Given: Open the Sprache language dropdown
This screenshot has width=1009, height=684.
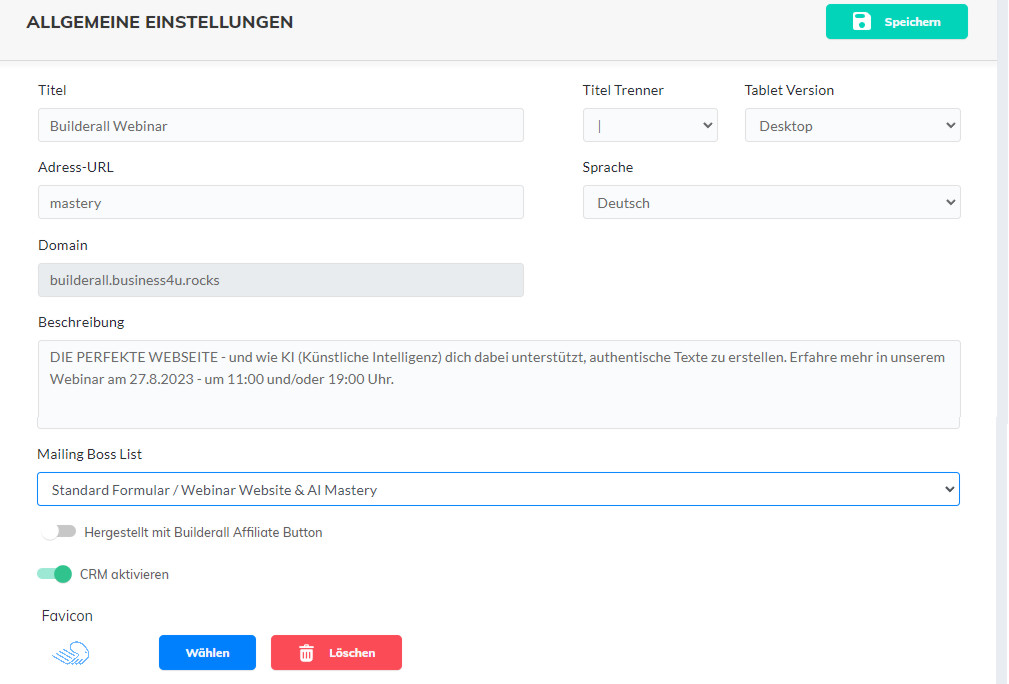Looking at the screenshot, I should pos(771,202).
